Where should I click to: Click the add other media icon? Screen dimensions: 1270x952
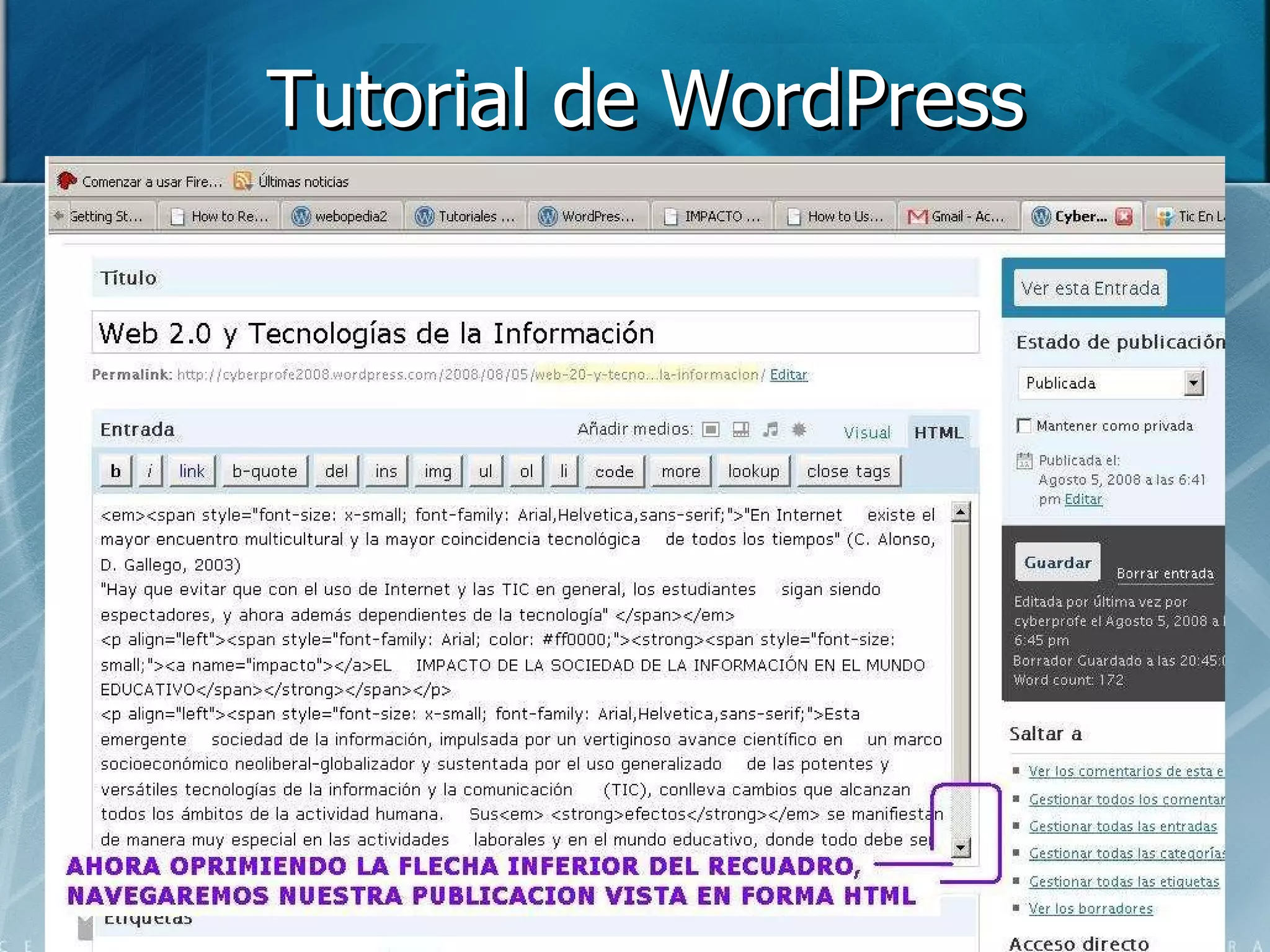799,429
